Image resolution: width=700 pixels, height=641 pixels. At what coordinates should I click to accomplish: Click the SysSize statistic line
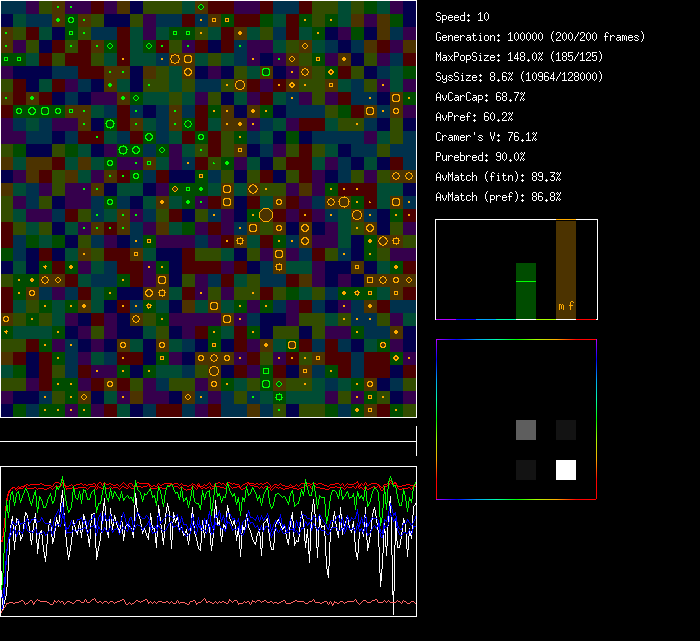click(519, 77)
